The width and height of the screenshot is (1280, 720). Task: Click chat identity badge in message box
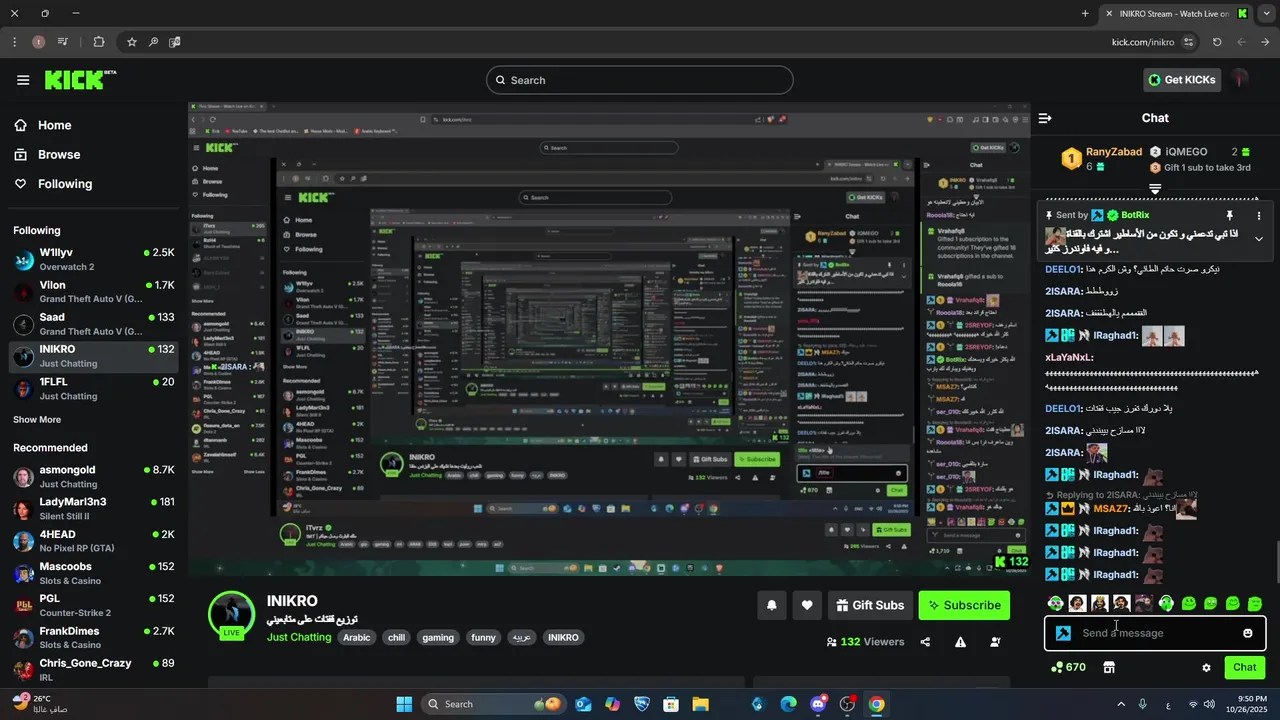[x=1063, y=633]
